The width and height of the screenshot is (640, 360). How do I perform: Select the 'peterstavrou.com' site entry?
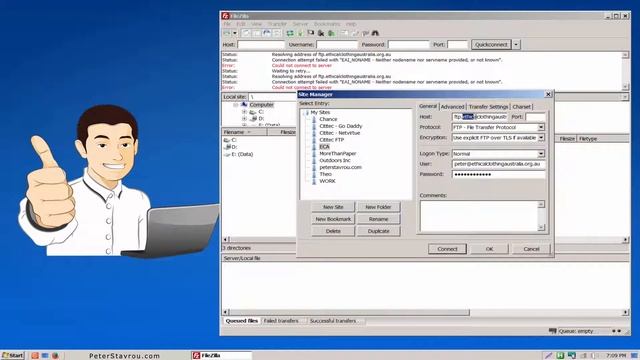tap(340, 167)
